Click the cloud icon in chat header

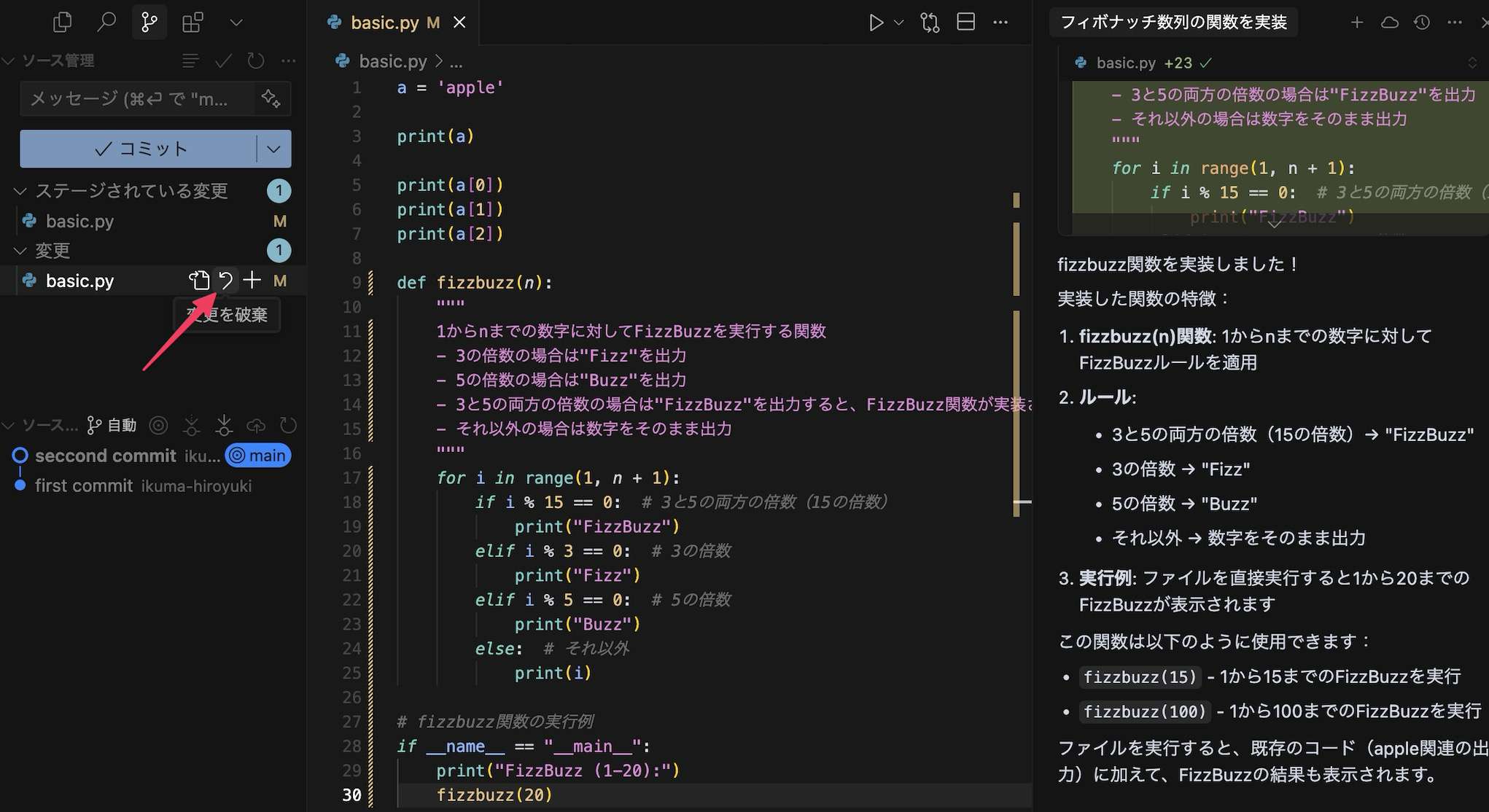click(1389, 23)
